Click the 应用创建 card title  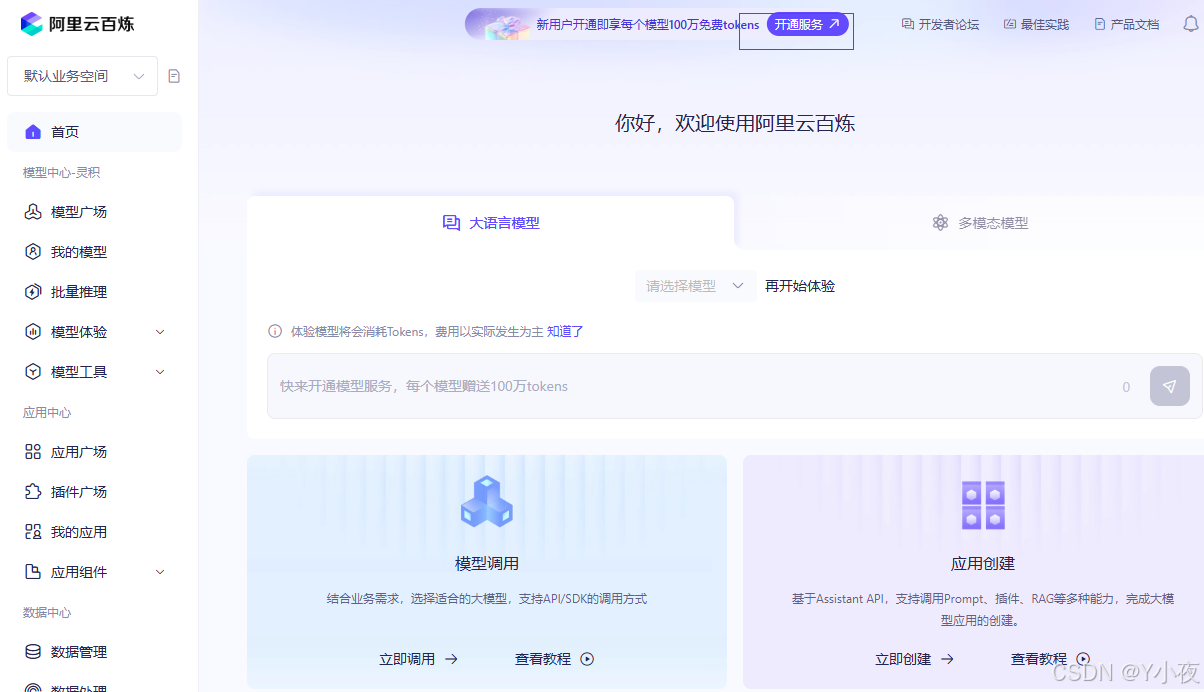coord(983,564)
